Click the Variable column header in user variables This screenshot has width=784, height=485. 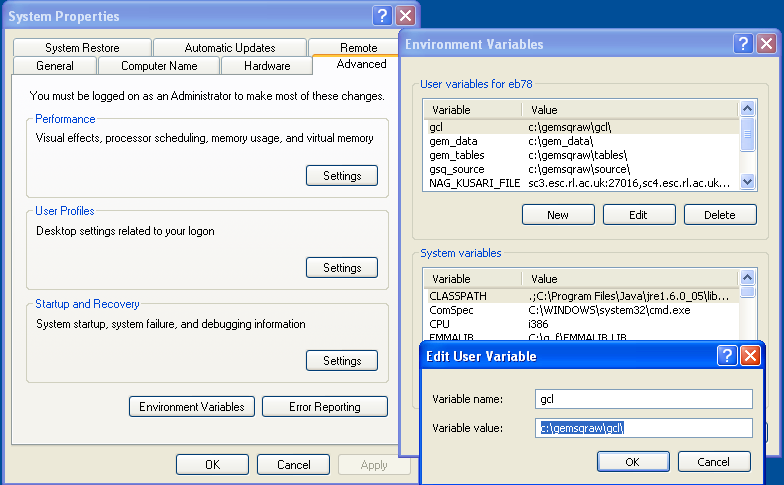[473, 110]
